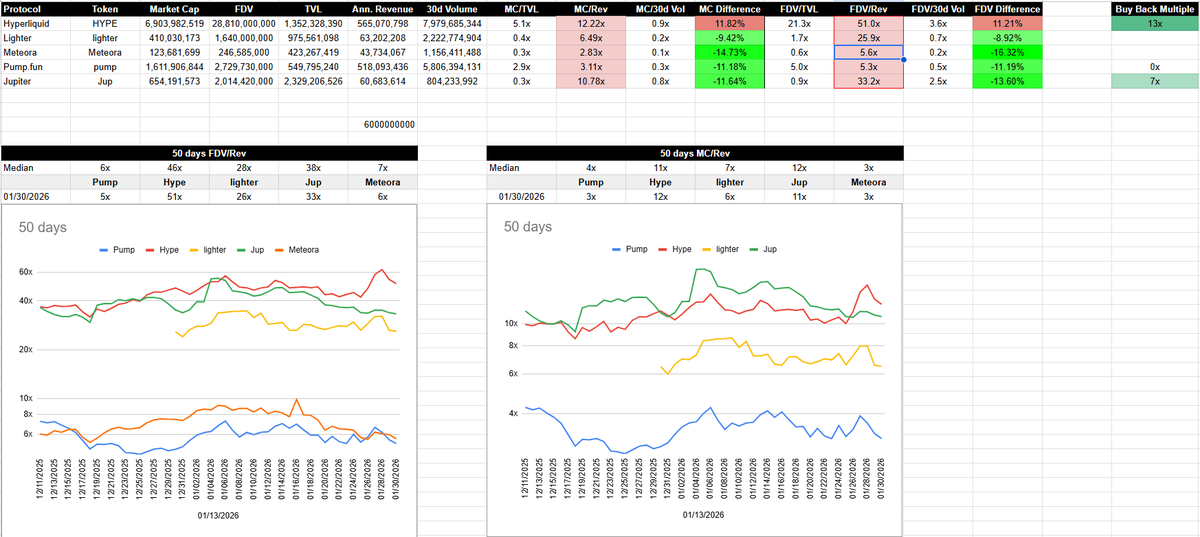Image resolution: width=1200 pixels, height=537 pixels.
Task: Select Hyperliquid market cap 6,903,982,519
Action: pyautogui.click(x=174, y=22)
